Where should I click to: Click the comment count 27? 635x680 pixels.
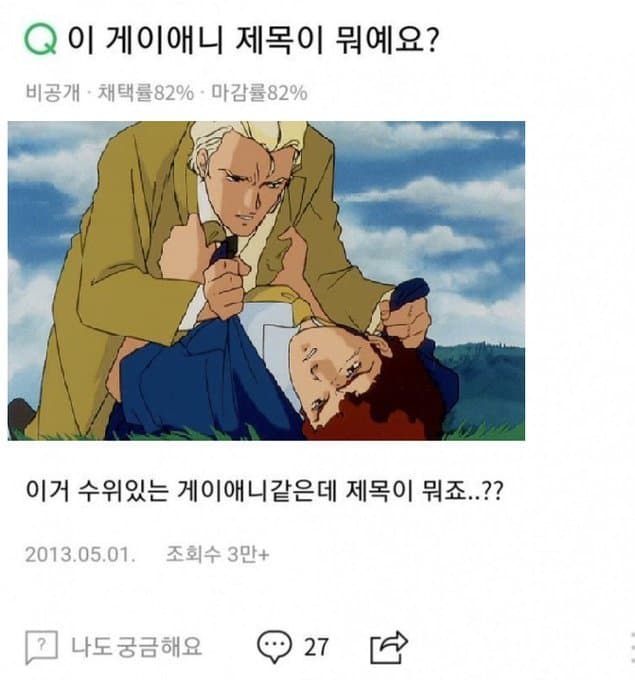316,647
